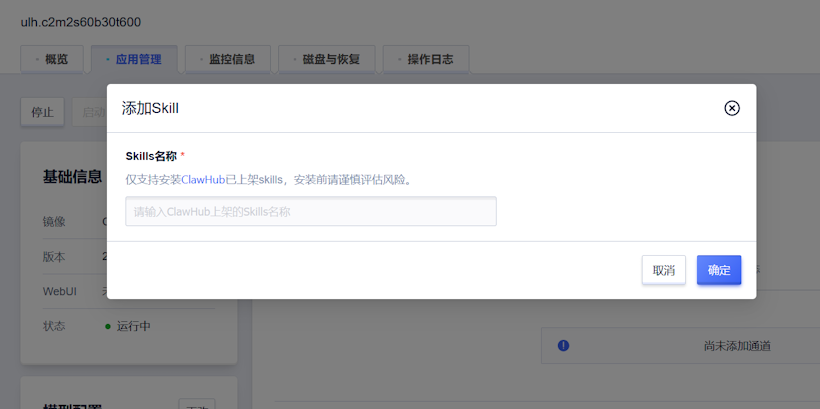Image resolution: width=820 pixels, height=409 pixels.
Task: Select the instance name ulh.c2m2s60b30t600
Action: tap(81, 22)
